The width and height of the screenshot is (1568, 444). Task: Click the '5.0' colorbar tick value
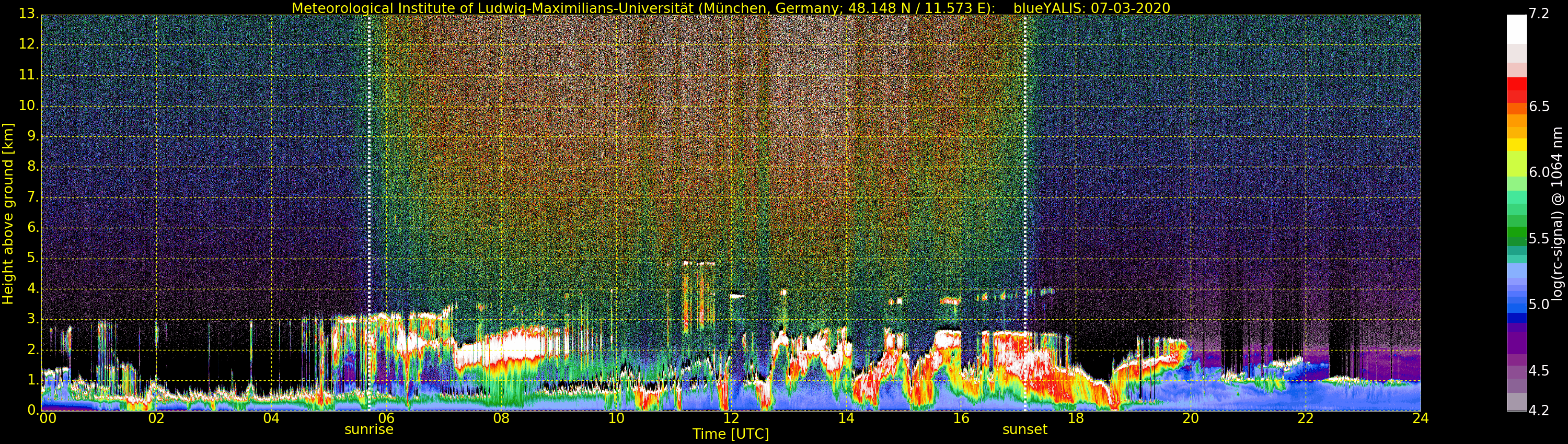coord(1538,305)
